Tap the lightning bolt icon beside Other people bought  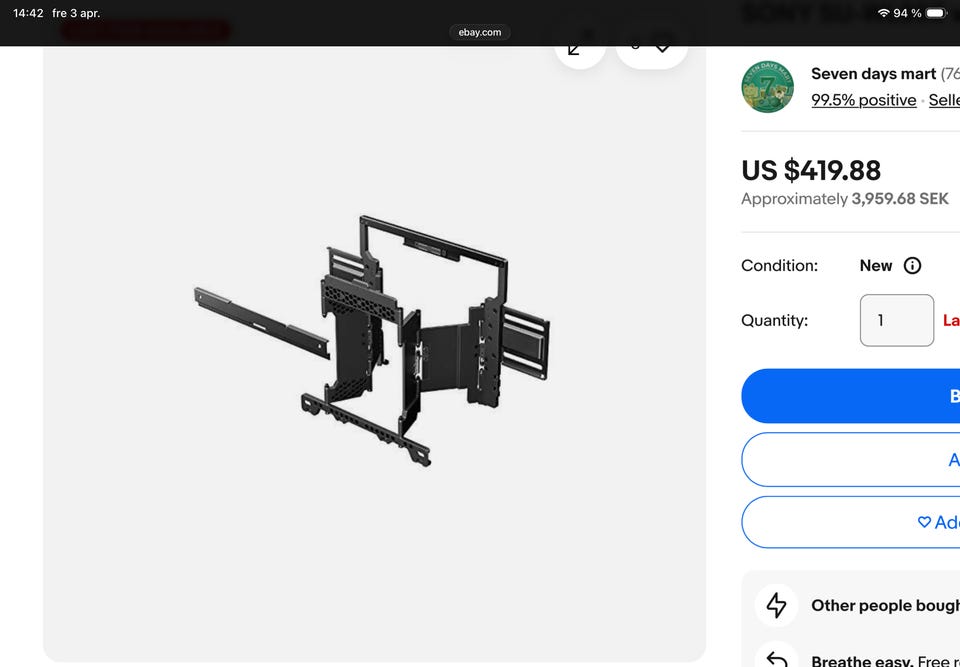click(x=776, y=605)
